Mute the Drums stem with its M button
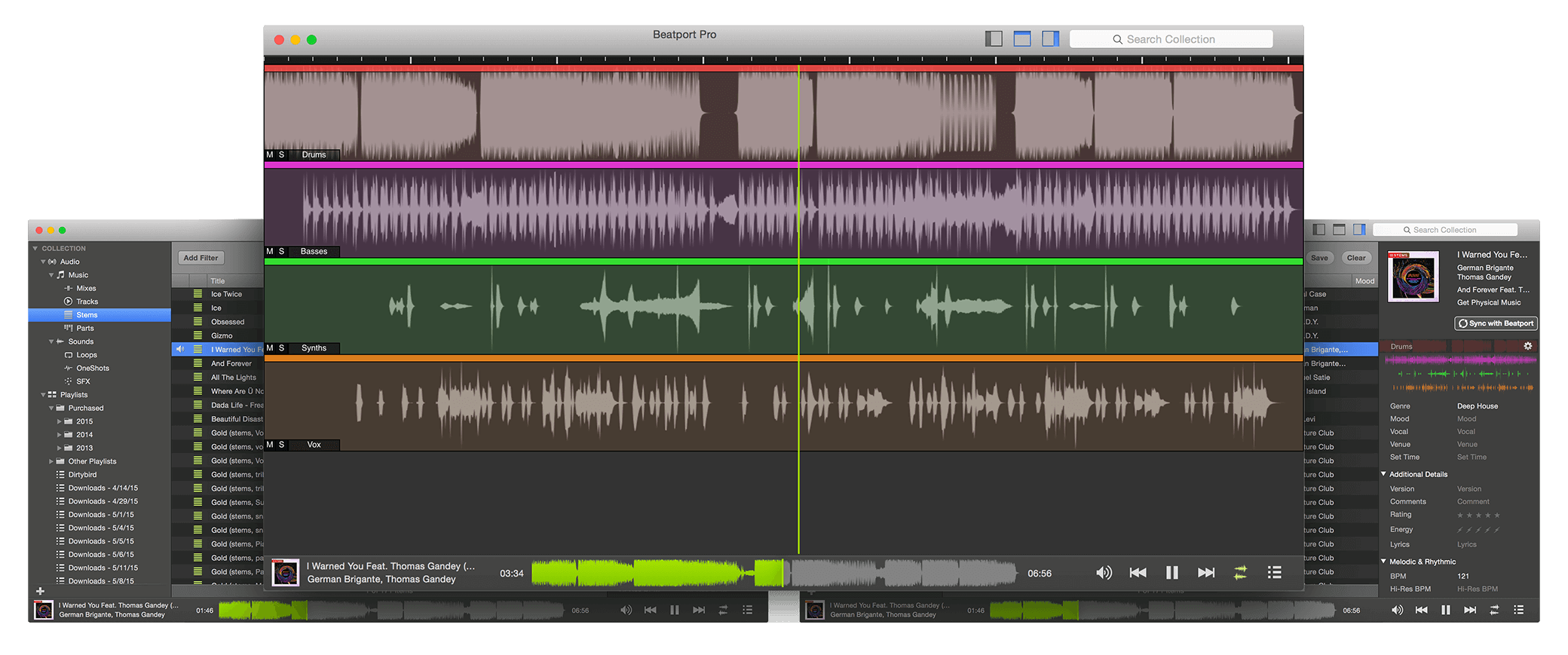The width and height of the screenshot is (1568, 655). 270,155
